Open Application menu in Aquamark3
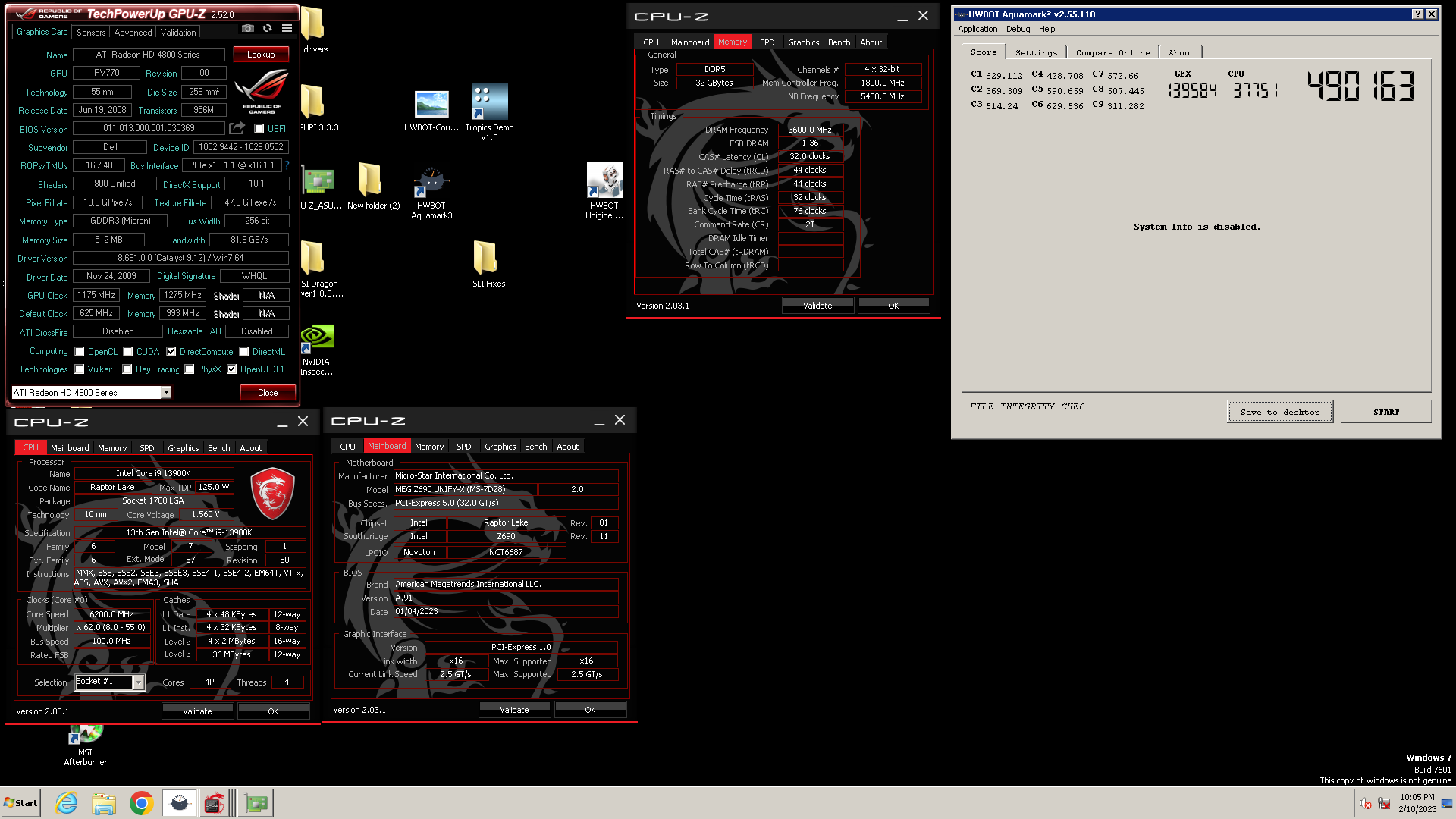Image resolution: width=1456 pixels, height=819 pixels. pos(977,29)
